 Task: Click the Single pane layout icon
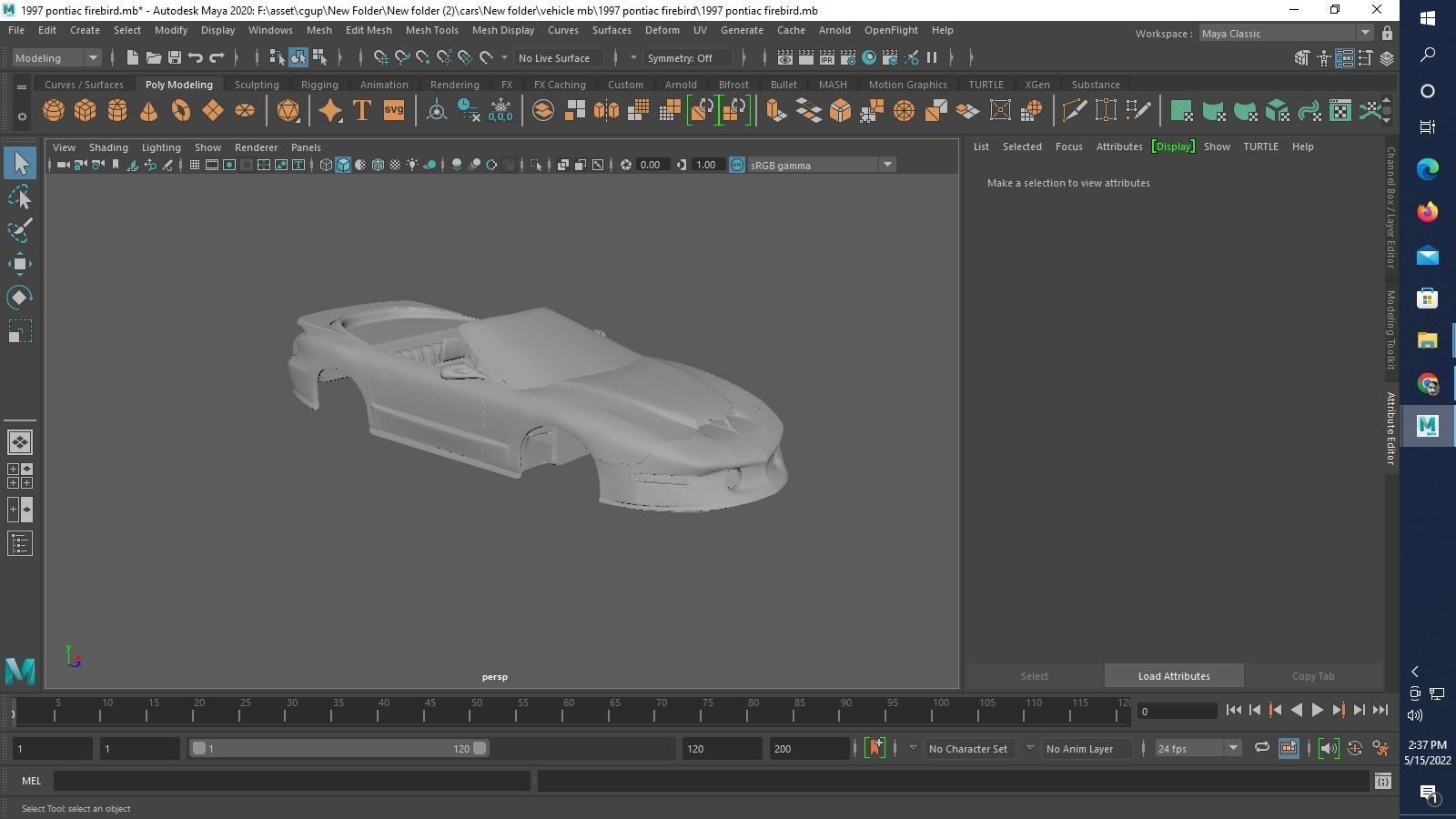tap(20, 442)
